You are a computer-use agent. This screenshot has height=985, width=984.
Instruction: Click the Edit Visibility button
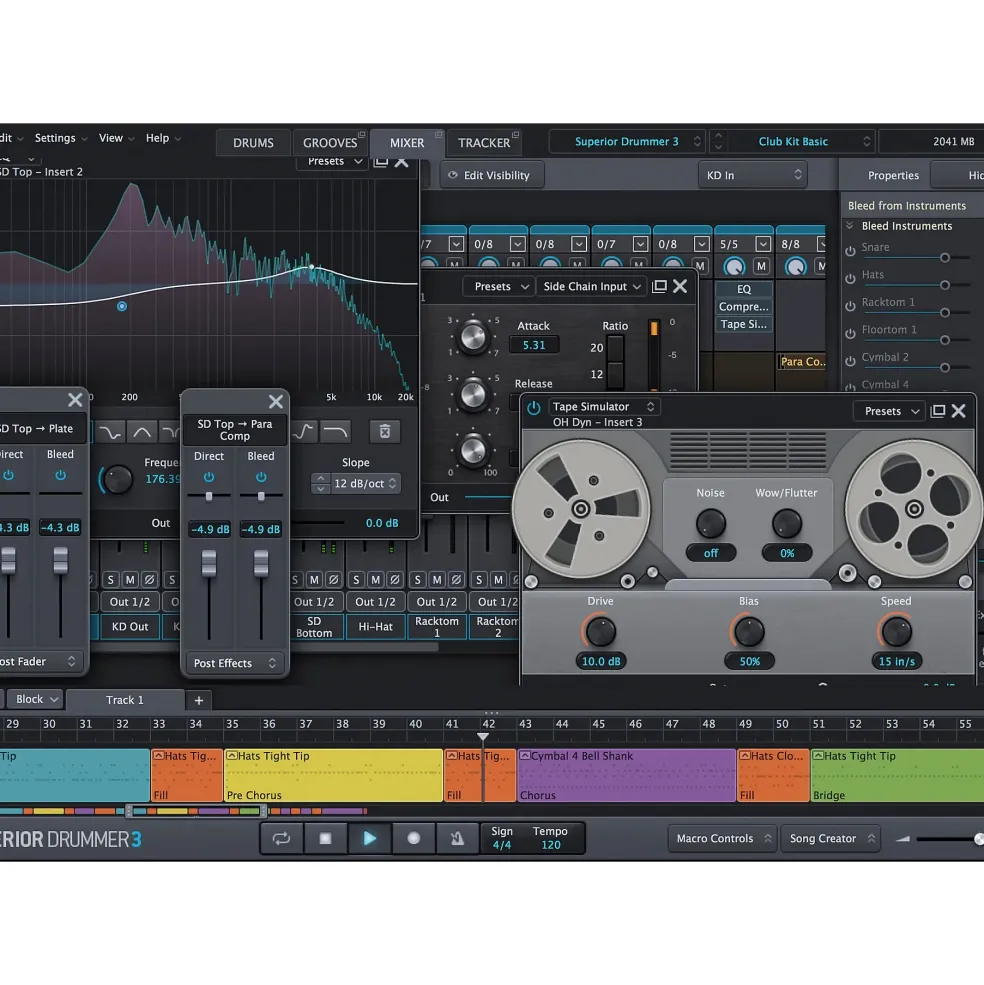coord(491,175)
